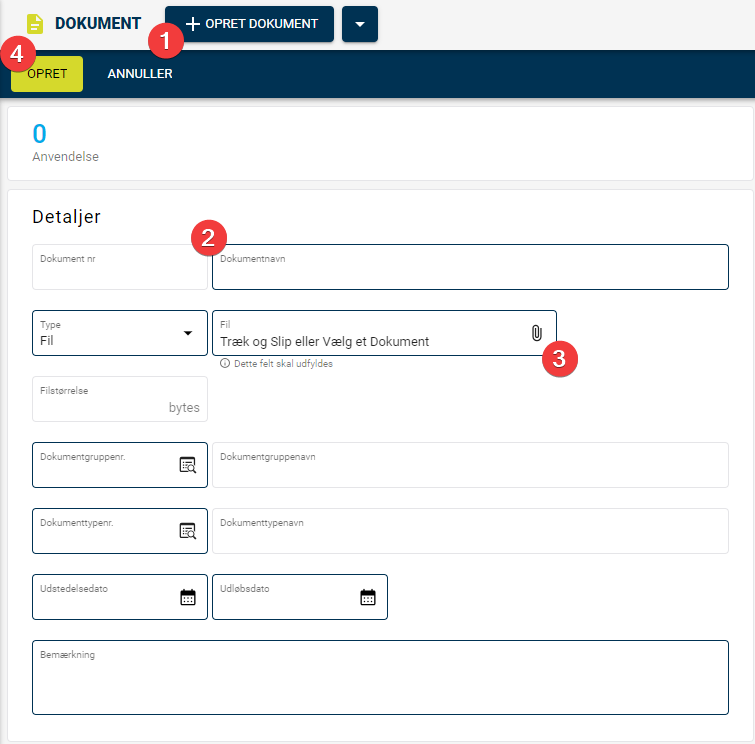Click the Filstørrelse bytes field
The width and height of the screenshot is (755, 744).
[x=120, y=399]
